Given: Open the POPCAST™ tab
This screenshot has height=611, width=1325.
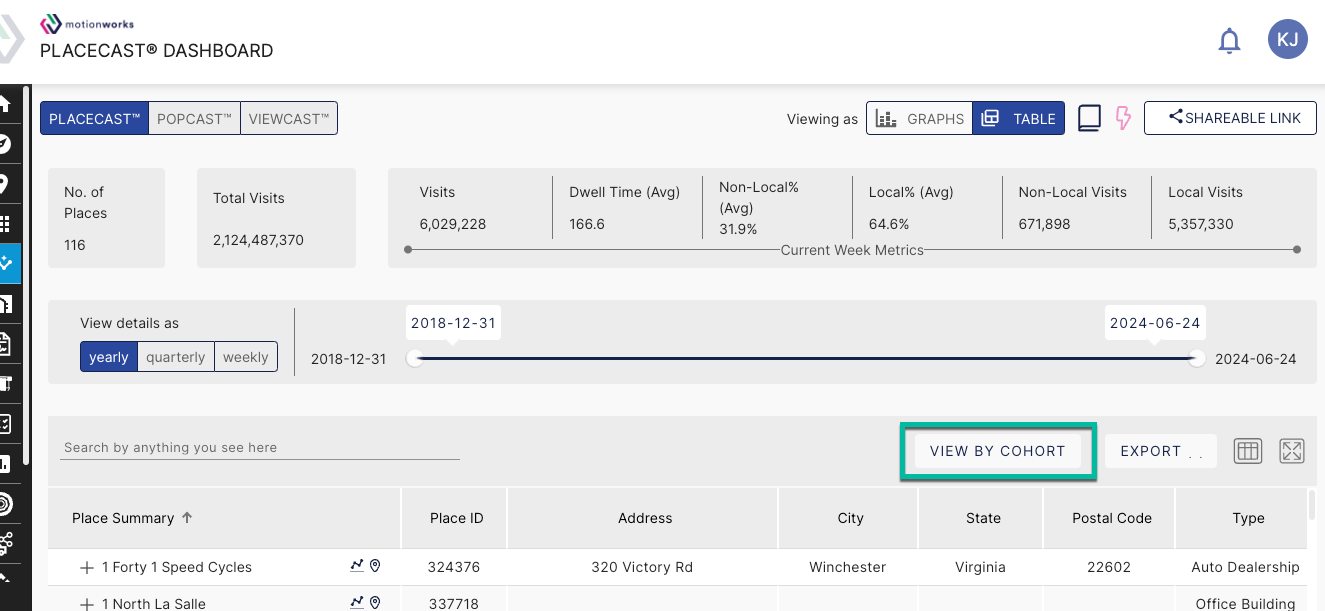Looking at the screenshot, I should 194,118.
